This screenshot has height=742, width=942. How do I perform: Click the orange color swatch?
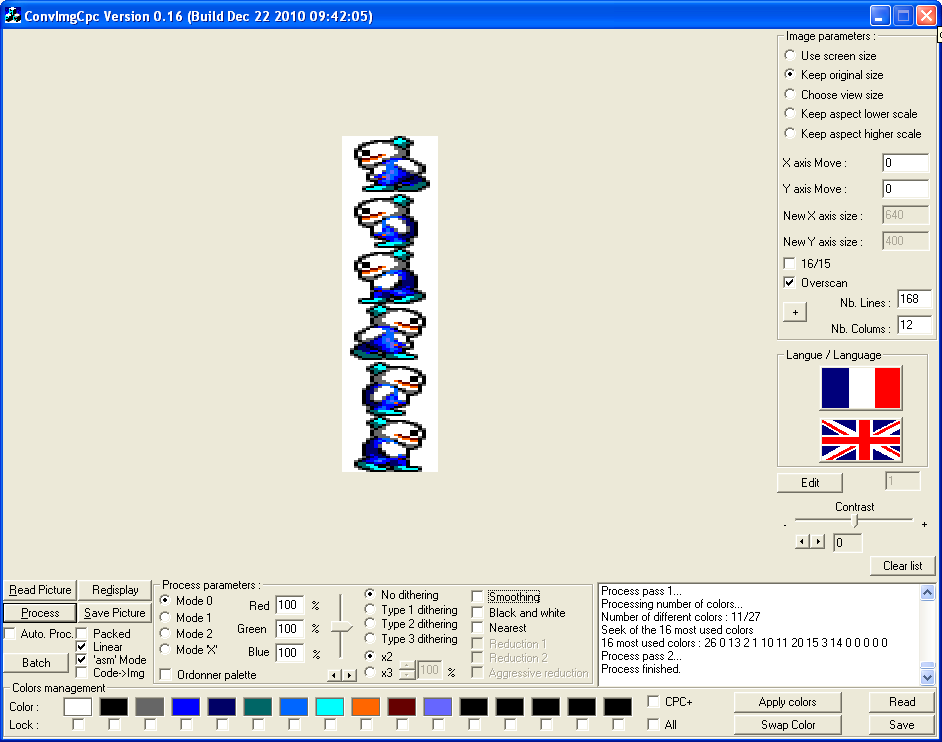[x=366, y=707]
